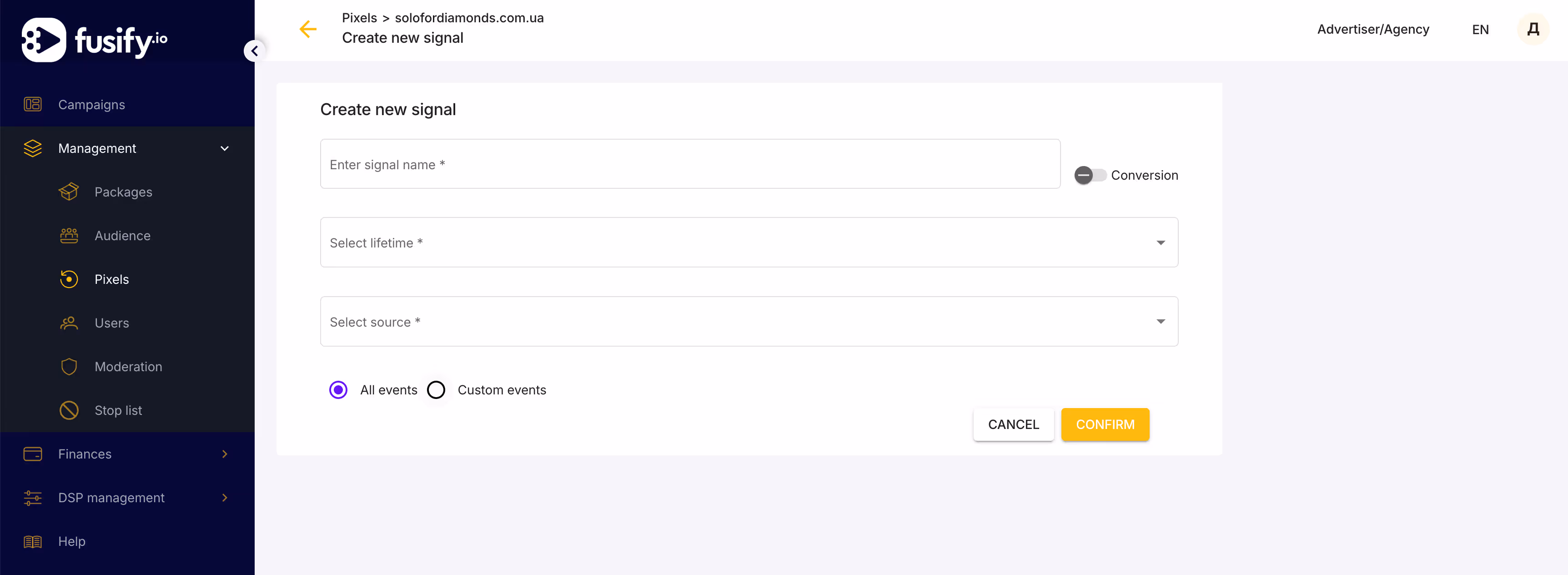Open the user avatar menu
This screenshot has width=1568, height=575.
(1533, 29)
